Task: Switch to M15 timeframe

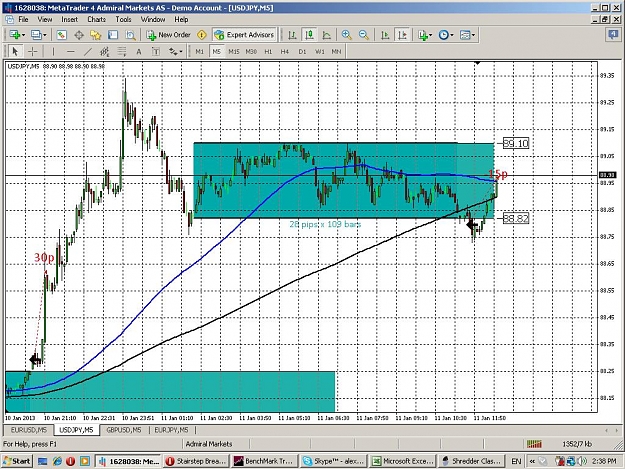Action: (x=234, y=51)
